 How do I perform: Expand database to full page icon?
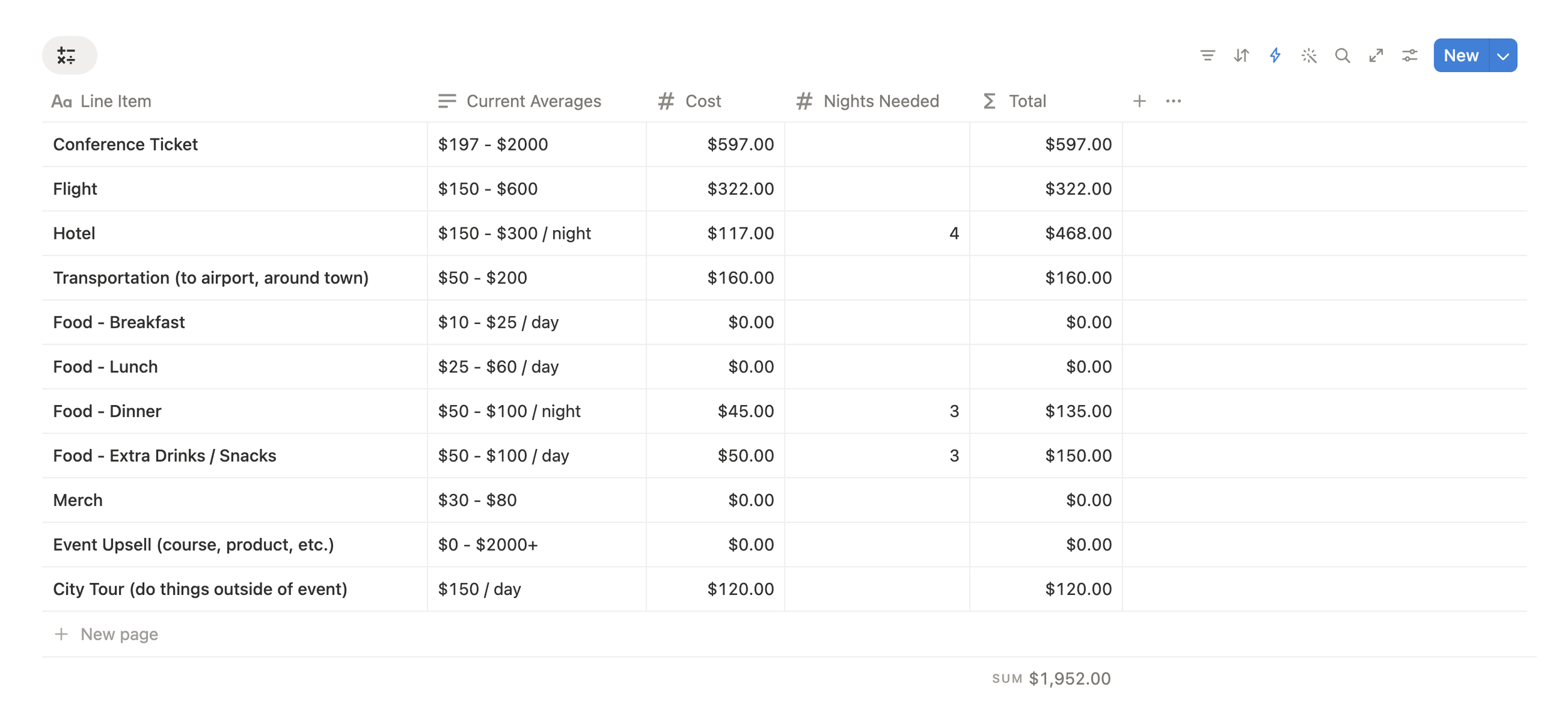pos(1376,55)
